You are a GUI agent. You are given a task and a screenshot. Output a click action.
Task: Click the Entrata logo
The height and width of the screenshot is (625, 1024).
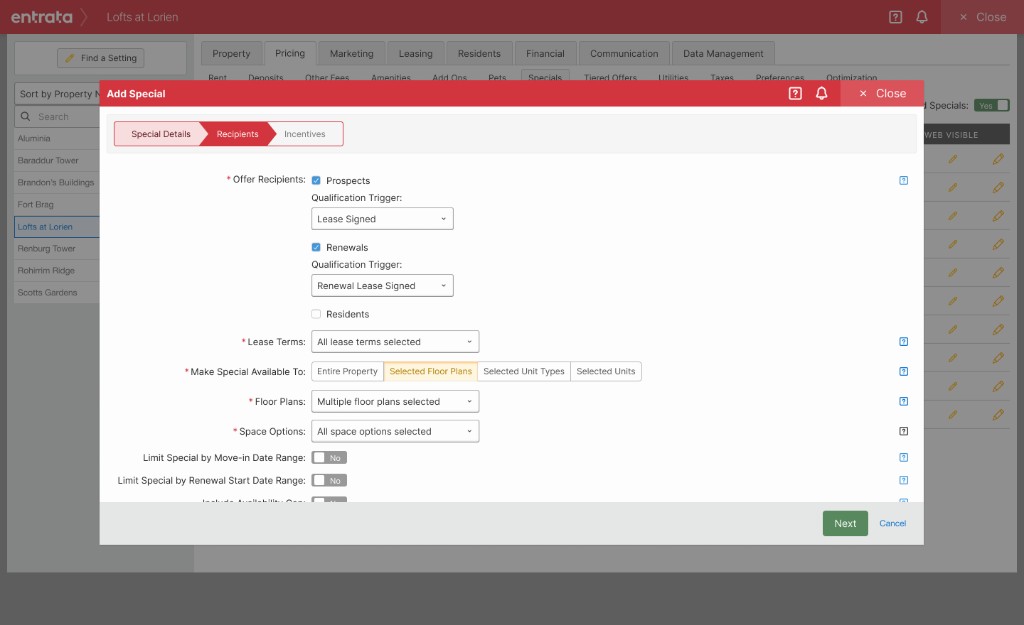[x=42, y=17]
